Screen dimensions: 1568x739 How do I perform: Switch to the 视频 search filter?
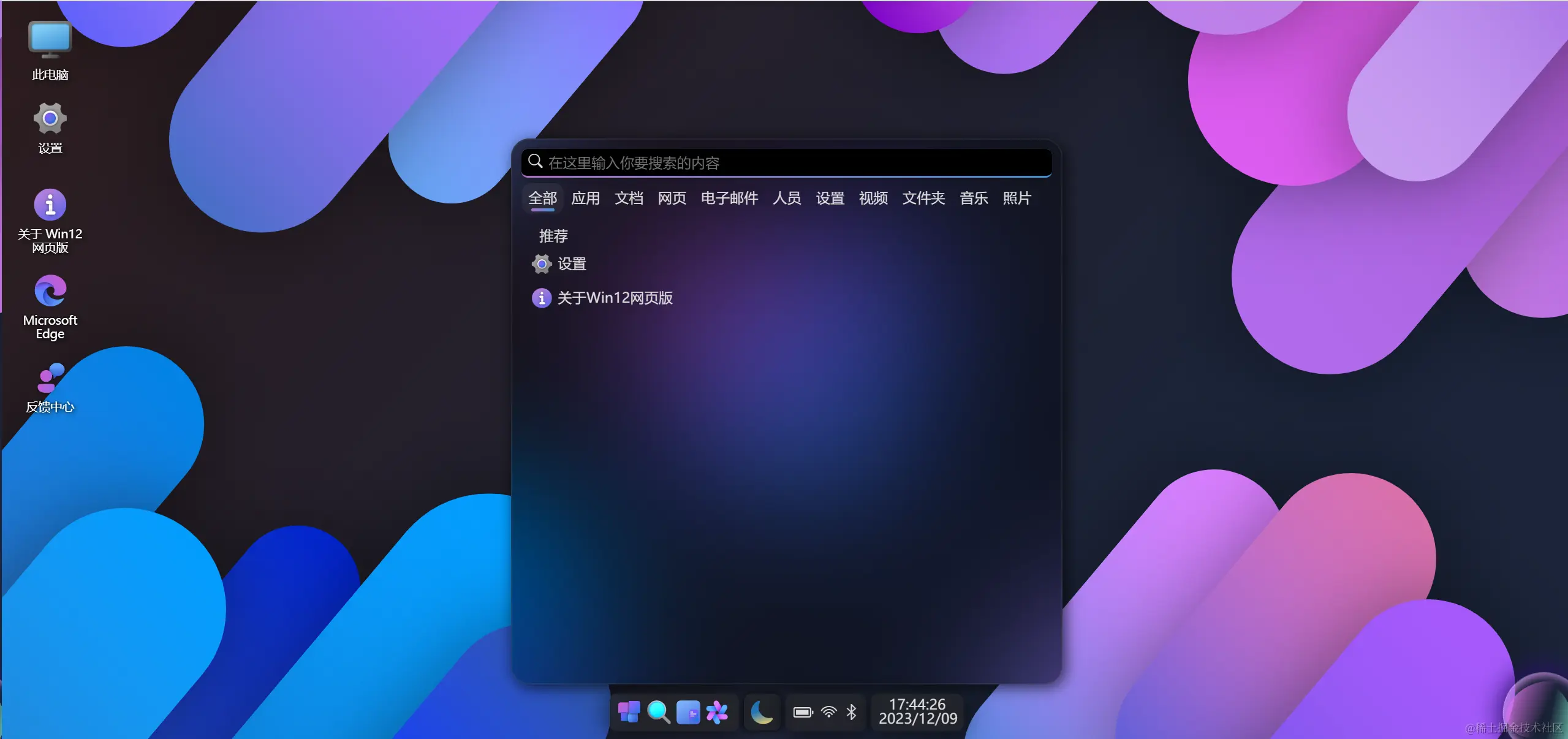click(872, 199)
